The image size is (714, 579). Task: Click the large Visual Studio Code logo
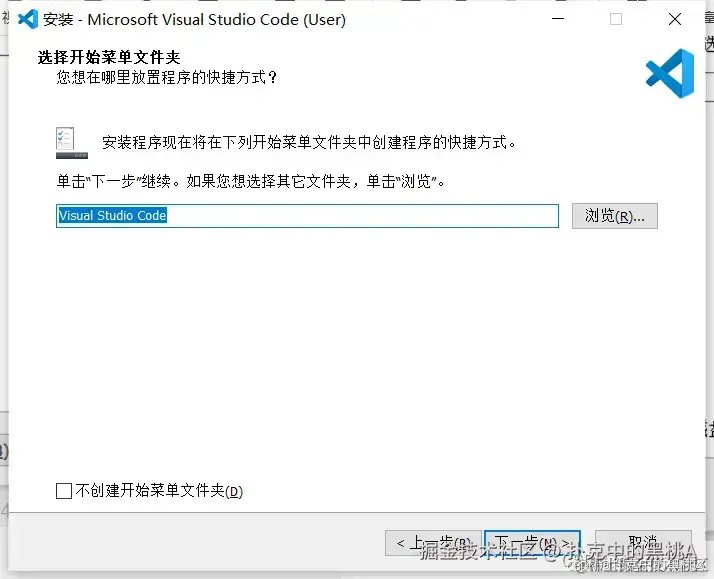coord(670,73)
